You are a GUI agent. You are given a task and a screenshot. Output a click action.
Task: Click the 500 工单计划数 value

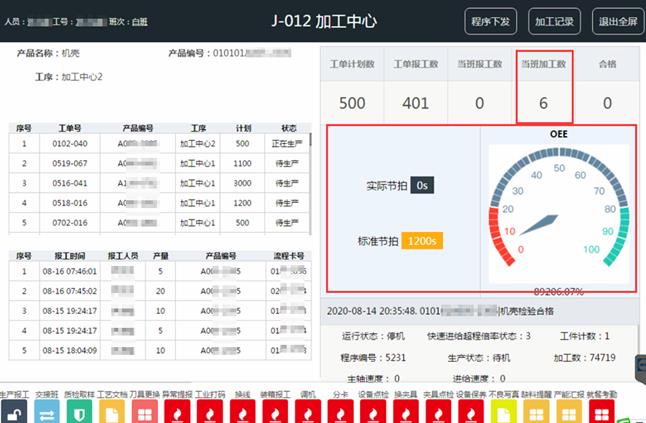coord(352,103)
